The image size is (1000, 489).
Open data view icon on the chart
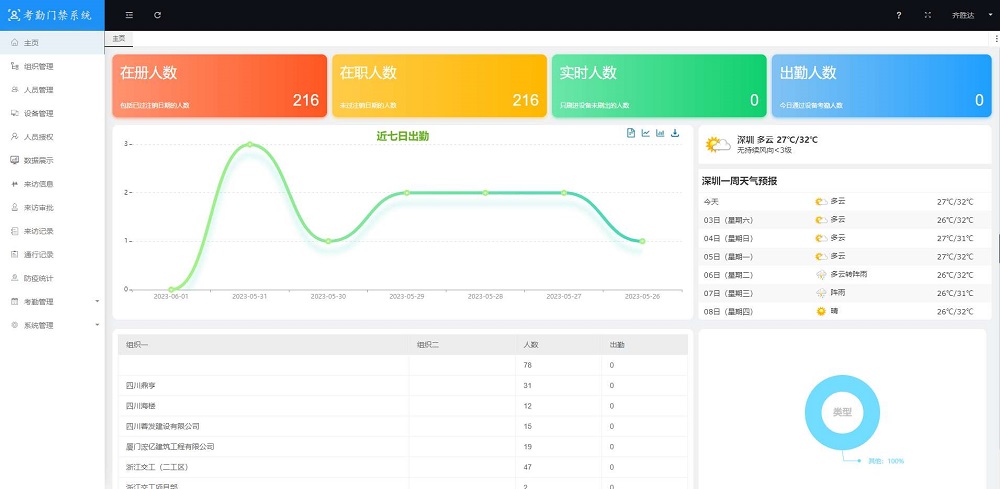pyautogui.click(x=631, y=133)
